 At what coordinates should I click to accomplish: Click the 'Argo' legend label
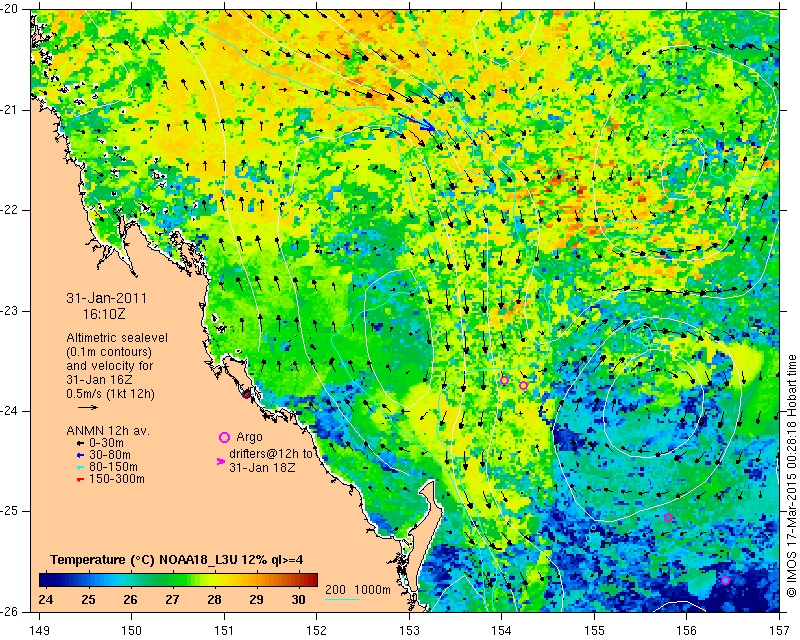pyautogui.click(x=249, y=437)
